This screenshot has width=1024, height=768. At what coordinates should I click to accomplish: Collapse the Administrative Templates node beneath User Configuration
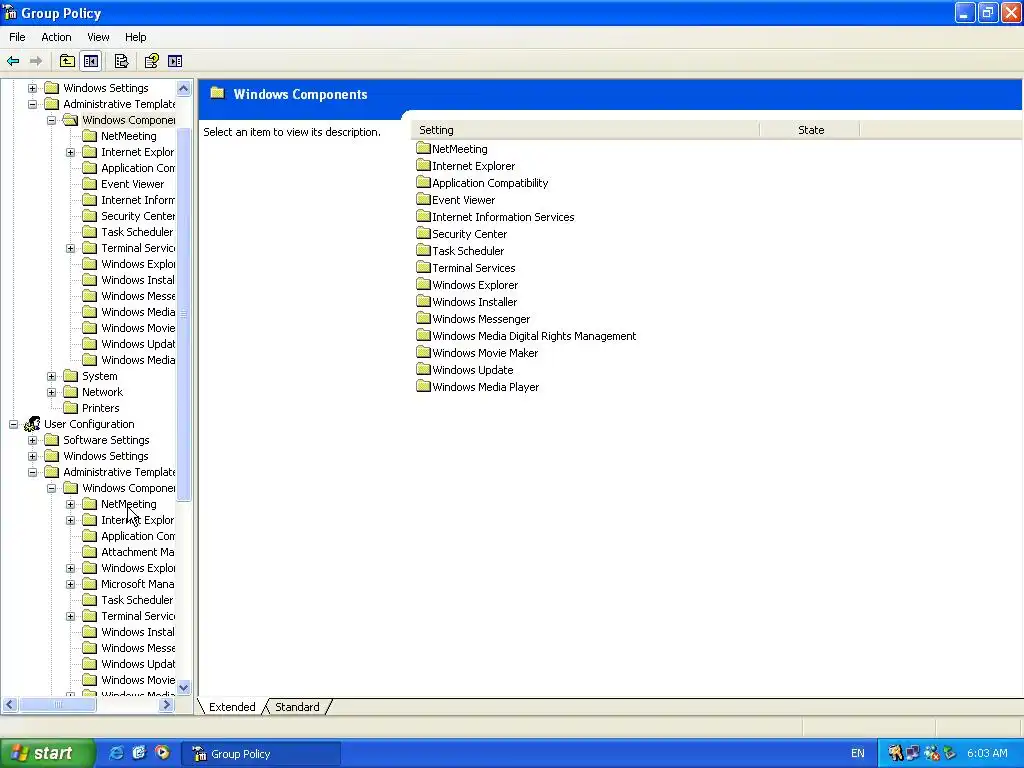pyautogui.click(x=33, y=472)
